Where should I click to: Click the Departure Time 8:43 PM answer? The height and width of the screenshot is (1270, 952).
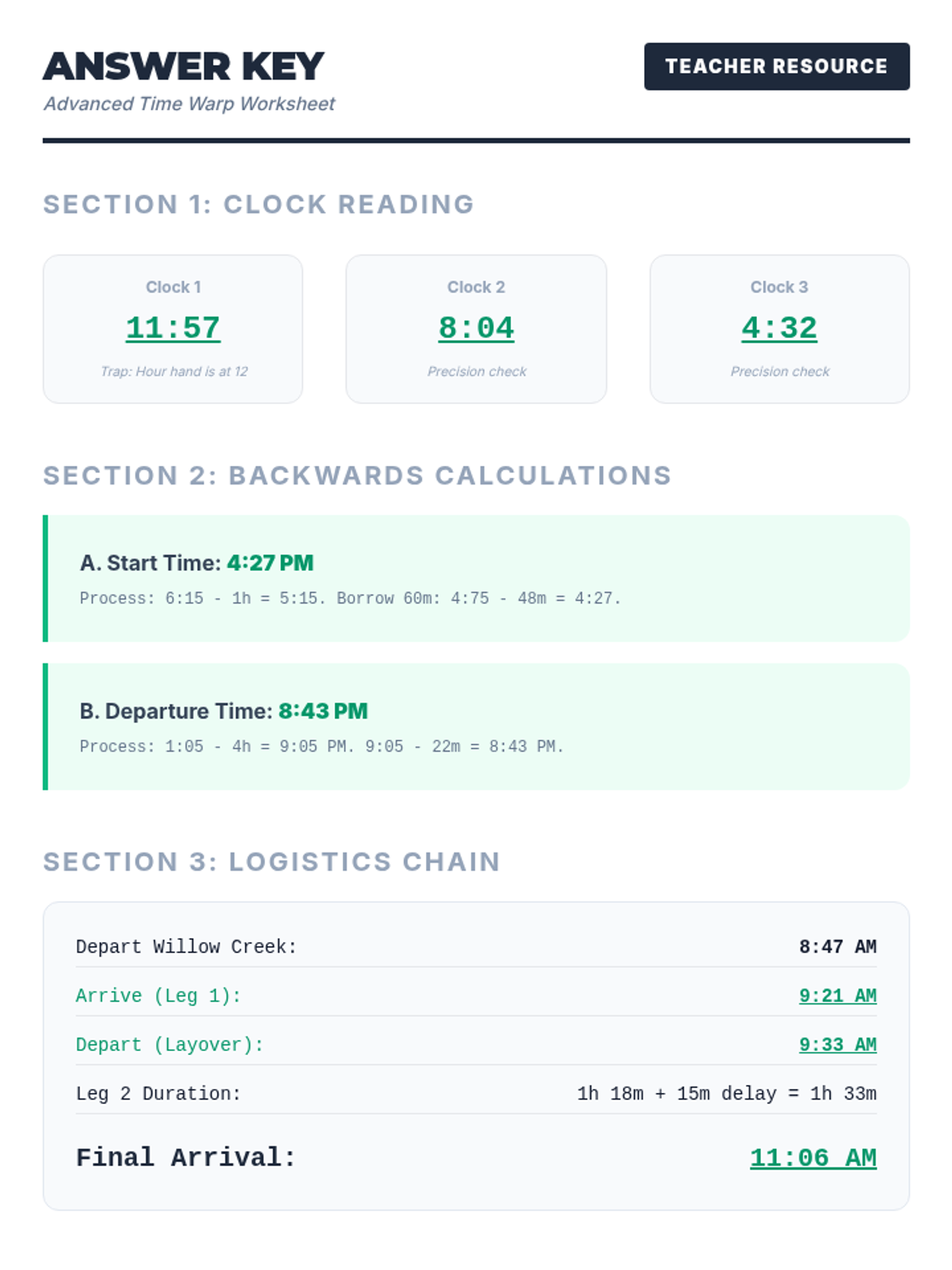coord(323,710)
